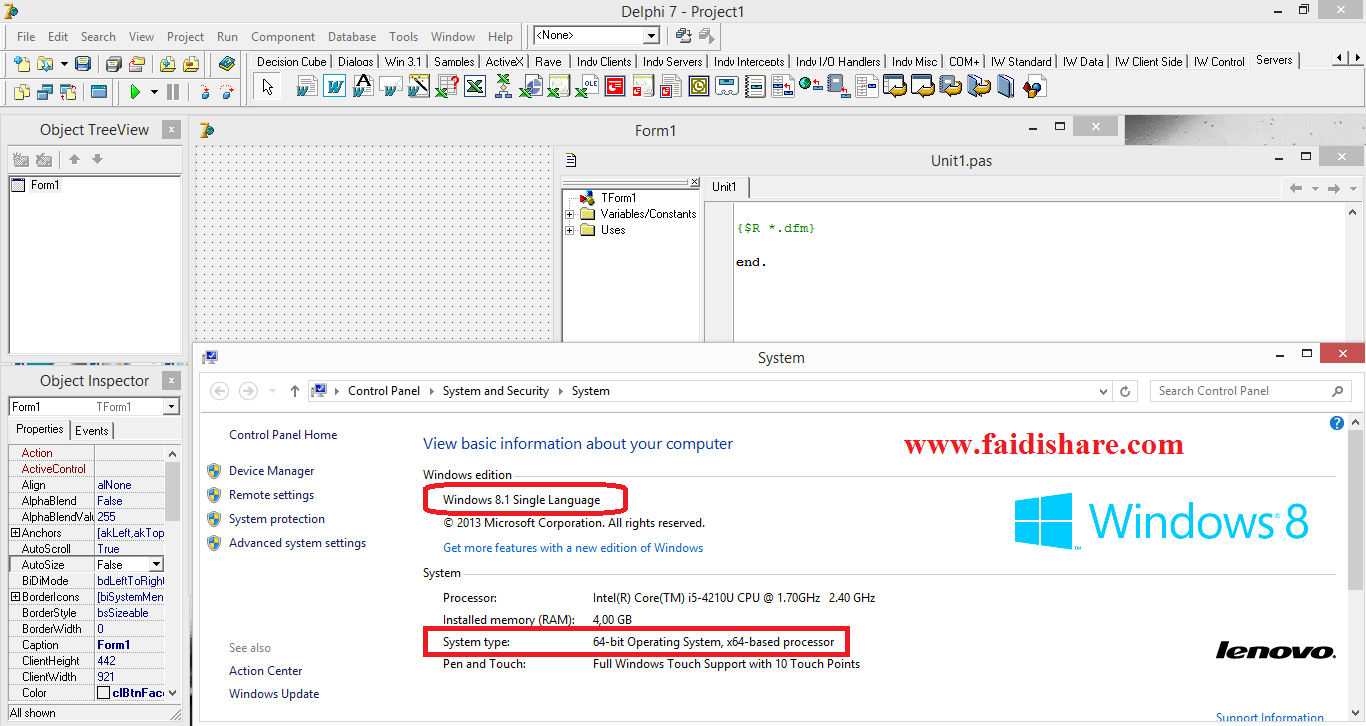
Task: Expand the Anchors property
Action: [x=15, y=533]
